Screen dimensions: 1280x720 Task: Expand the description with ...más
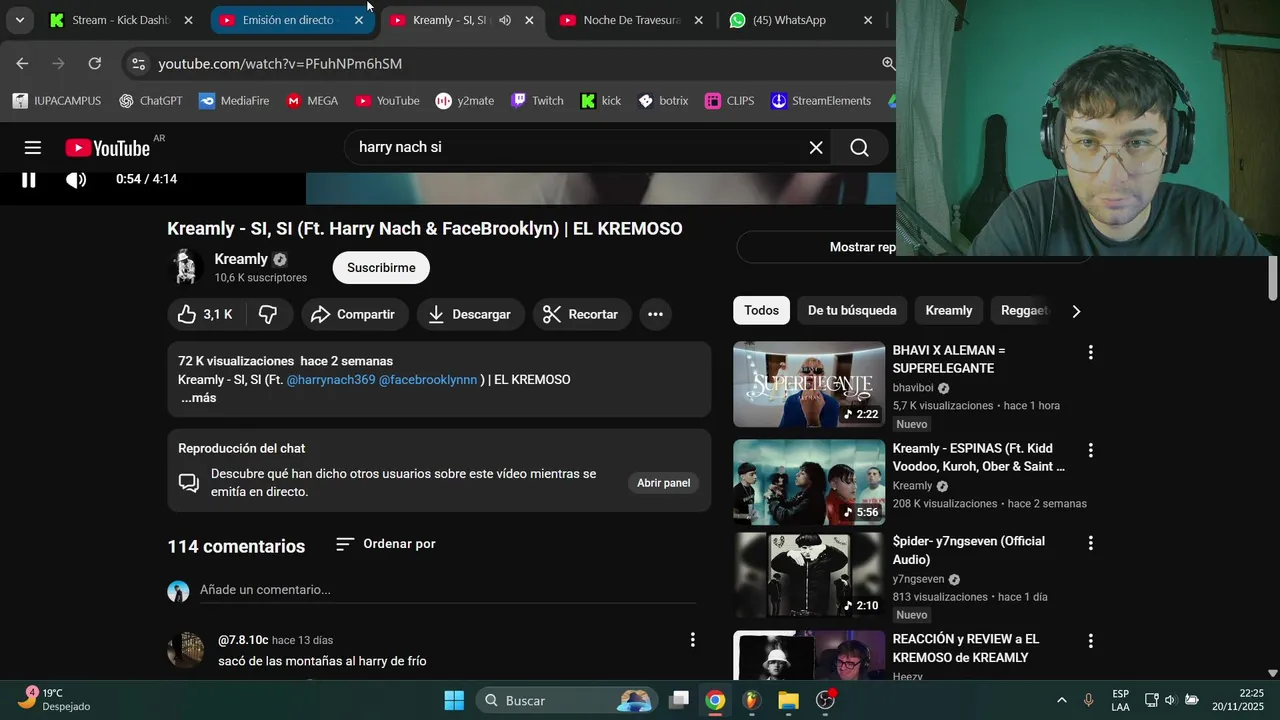[198, 398]
